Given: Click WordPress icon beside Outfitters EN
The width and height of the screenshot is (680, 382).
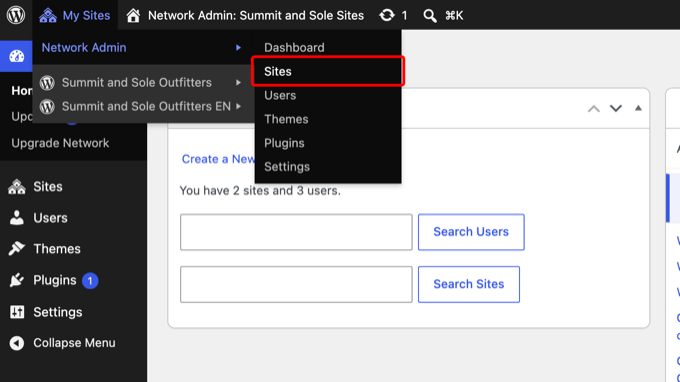Looking at the screenshot, I should pos(47,106).
